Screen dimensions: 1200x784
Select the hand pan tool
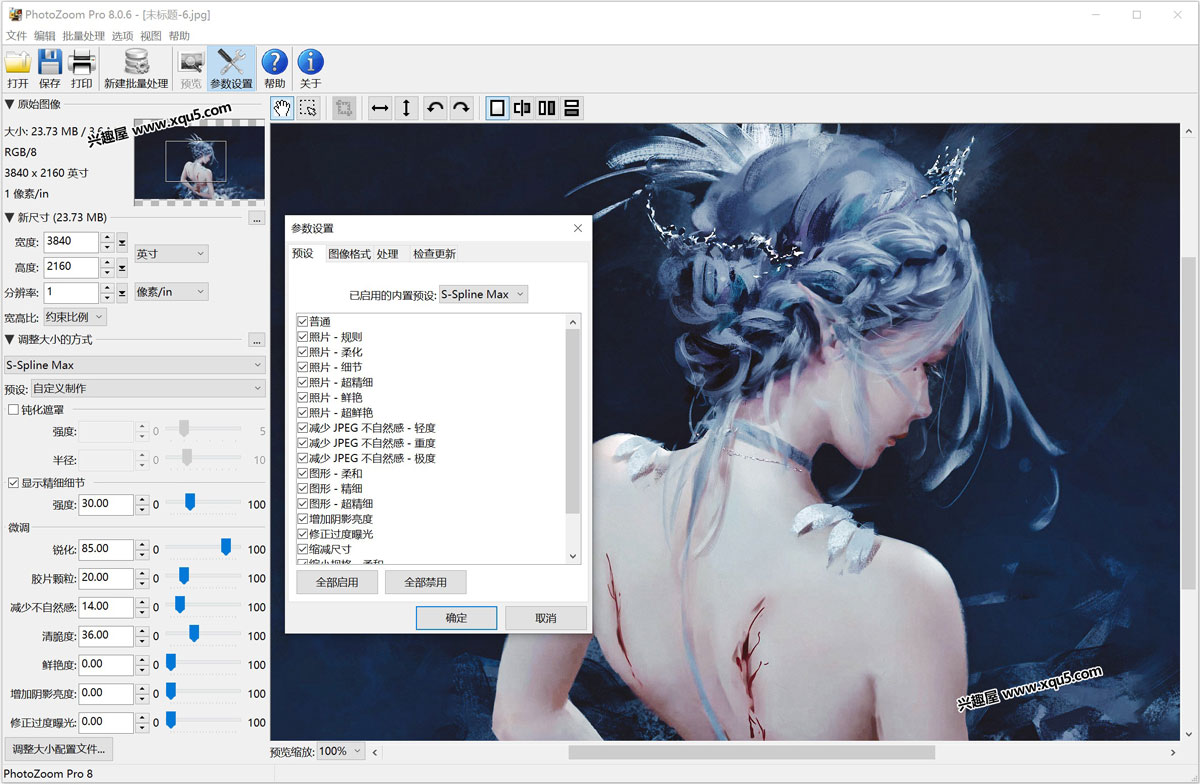[282, 108]
